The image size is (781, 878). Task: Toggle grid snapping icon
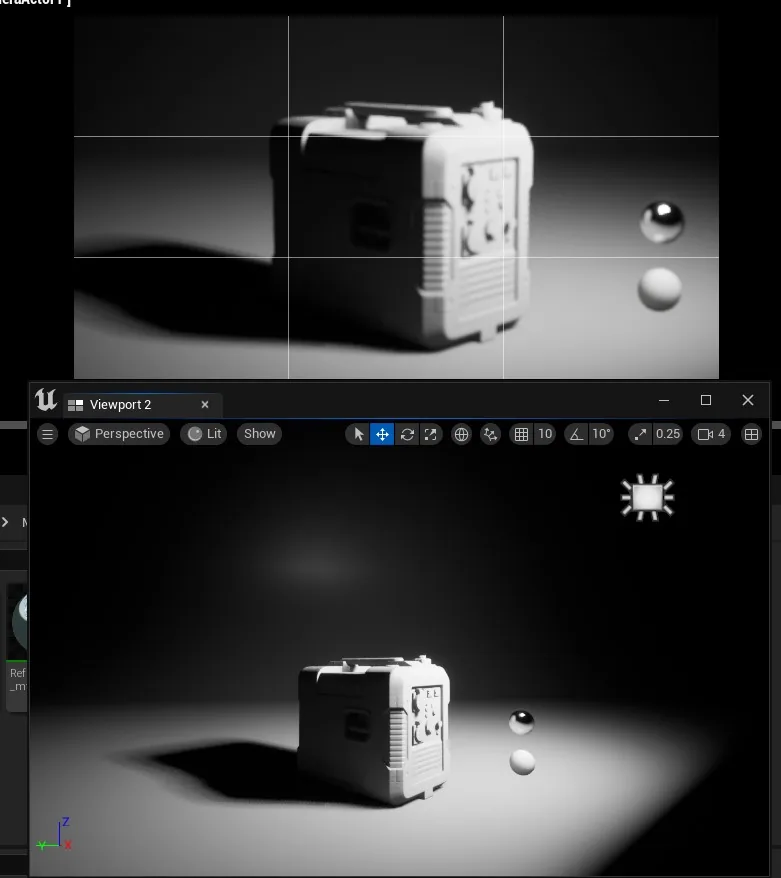point(521,434)
